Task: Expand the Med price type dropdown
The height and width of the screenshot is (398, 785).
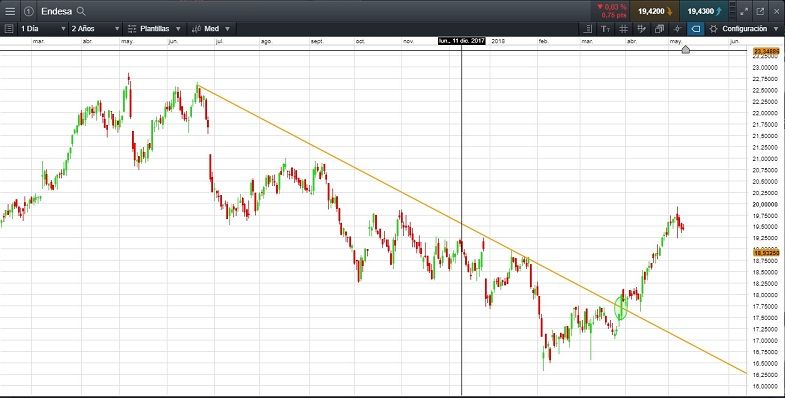Action: (227, 29)
